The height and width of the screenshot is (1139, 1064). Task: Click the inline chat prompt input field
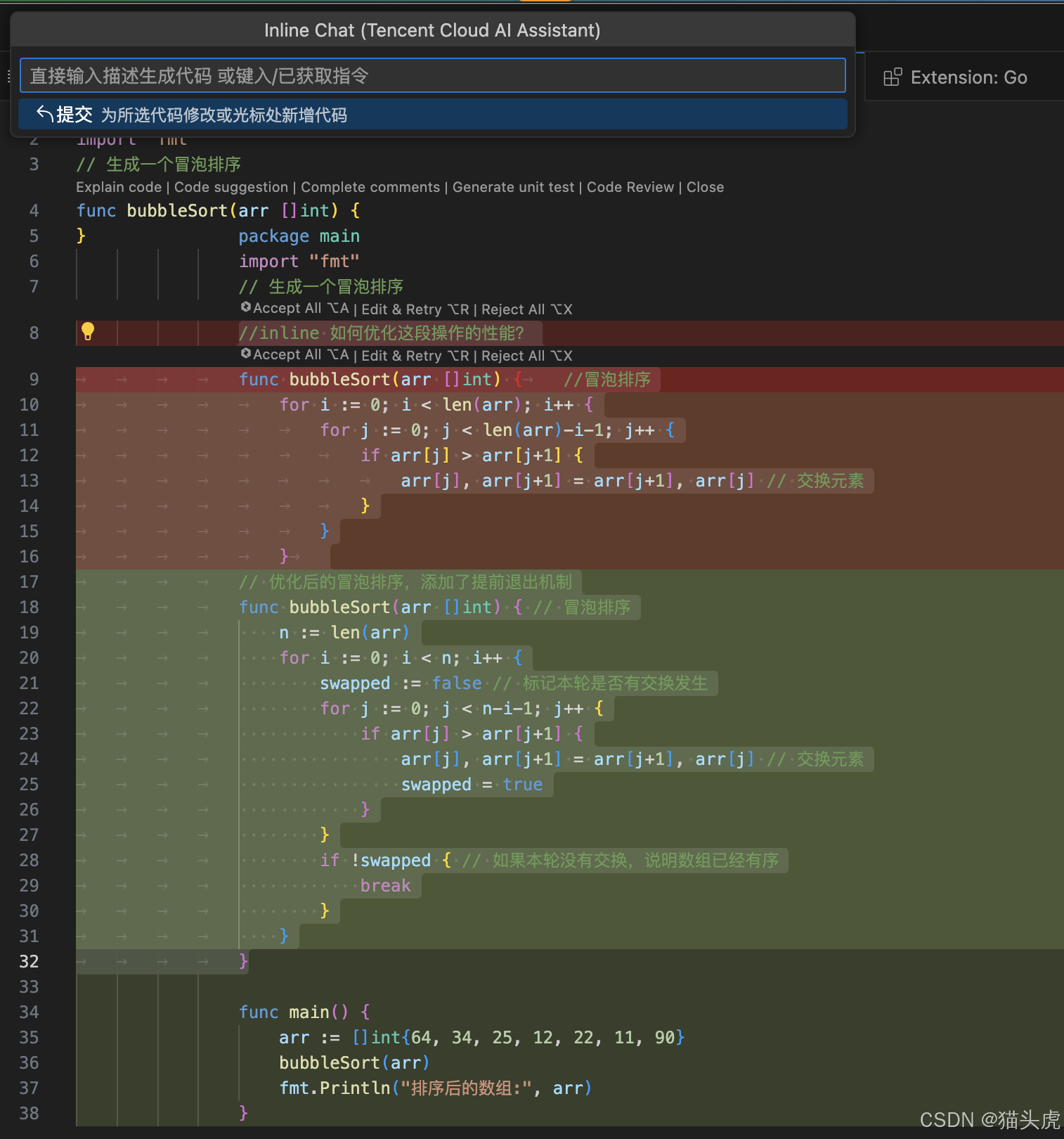tap(432, 75)
